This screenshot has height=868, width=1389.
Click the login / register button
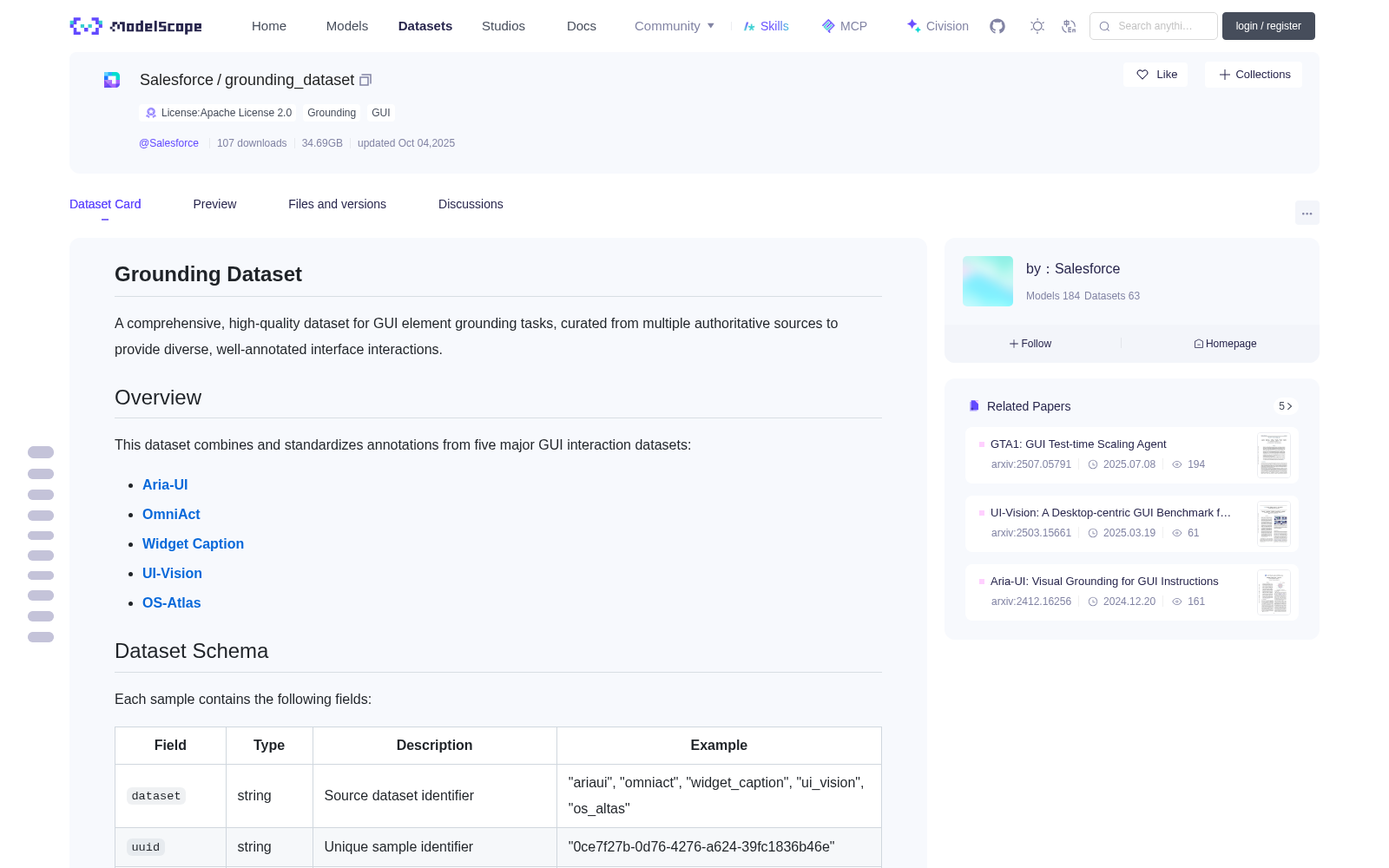pyautogui.click(x=1268, y=26)
